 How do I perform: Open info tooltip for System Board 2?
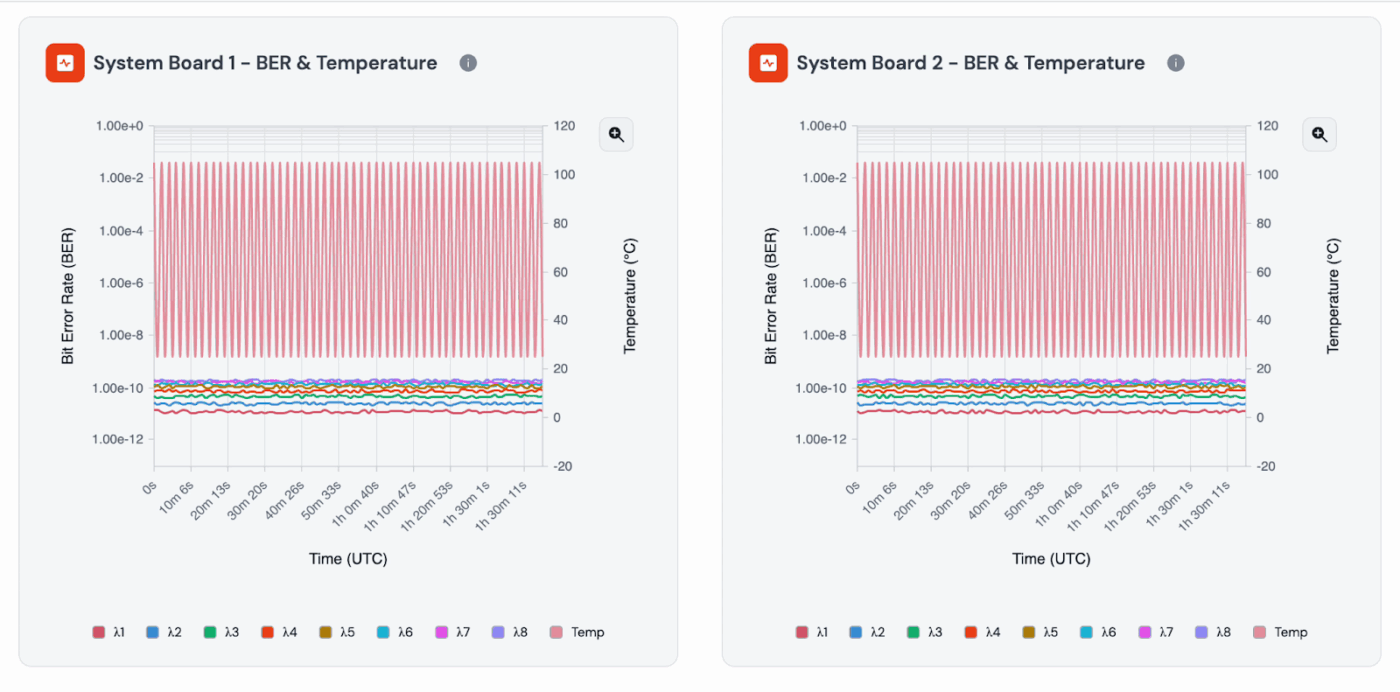click(1176, 63)
